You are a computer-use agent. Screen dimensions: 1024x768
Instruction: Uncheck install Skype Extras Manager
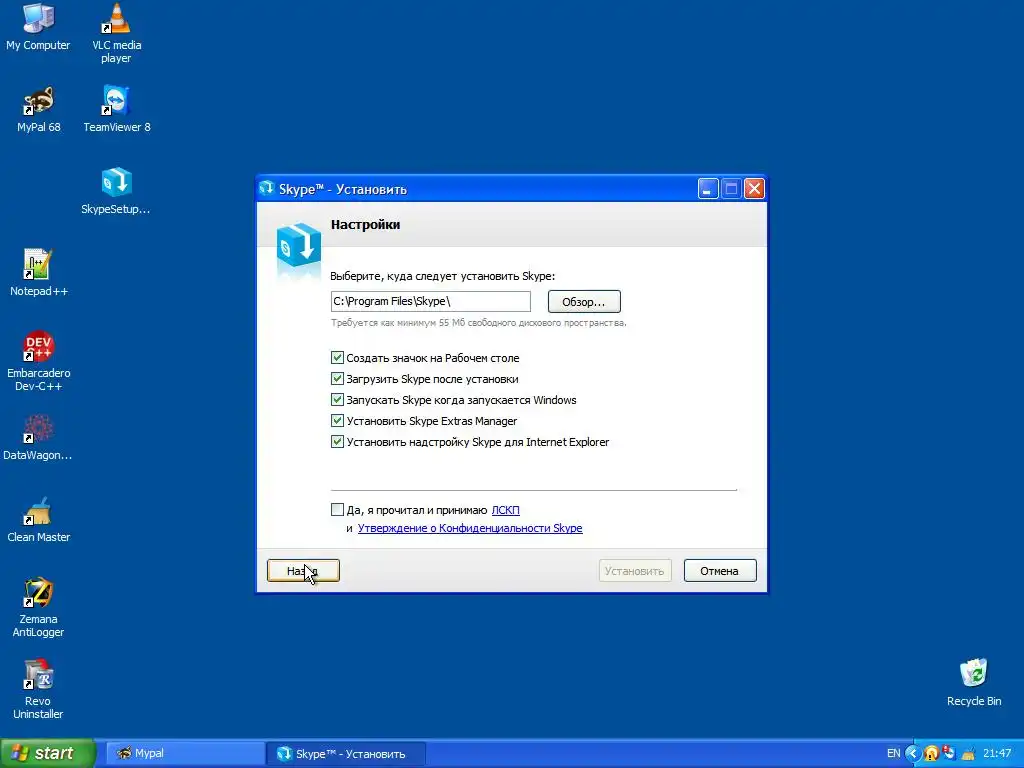[x=337, y=420]
